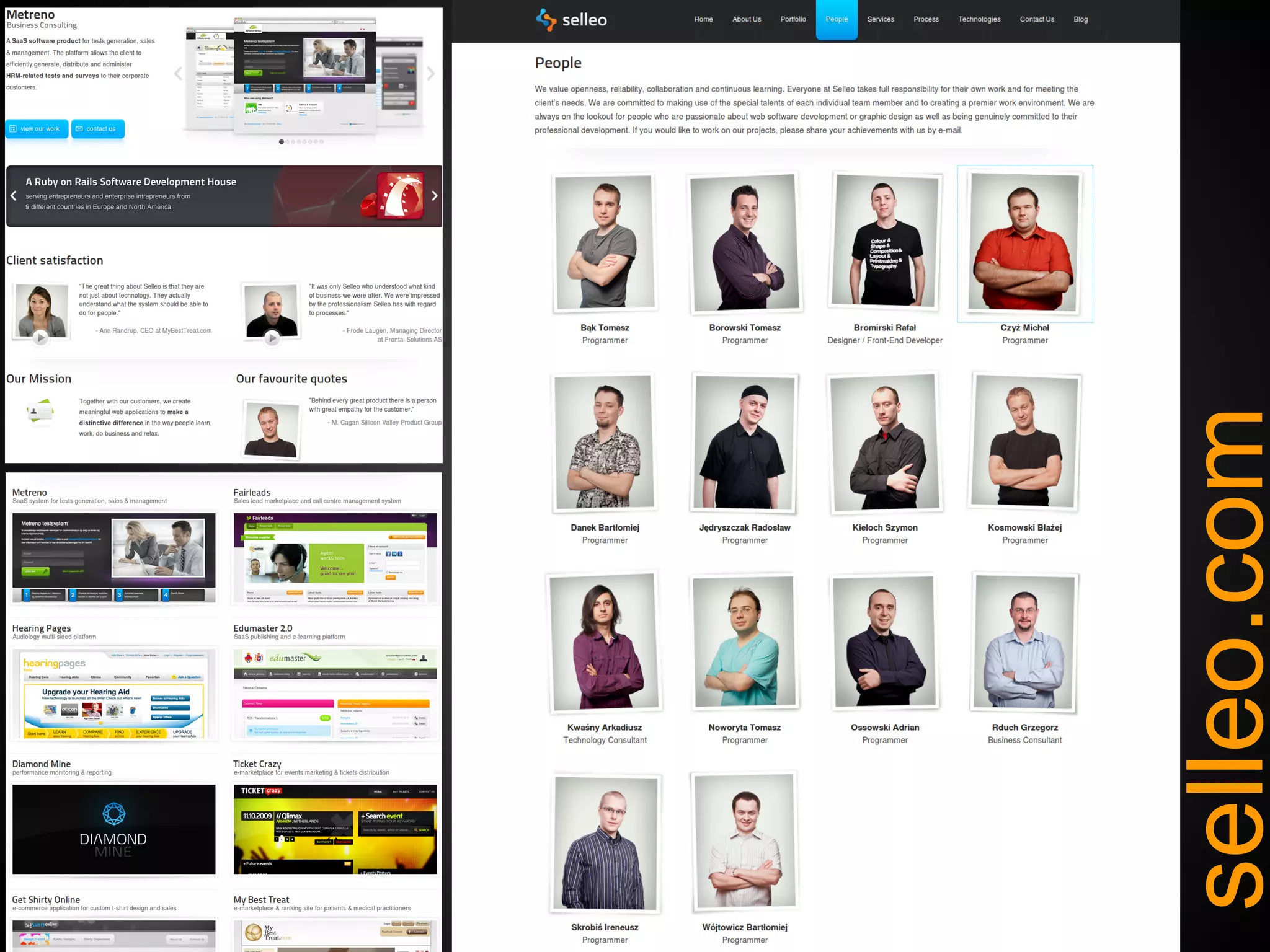
Task: Play Ann Randrup testimonial video
Action: (x=40, y=338)
